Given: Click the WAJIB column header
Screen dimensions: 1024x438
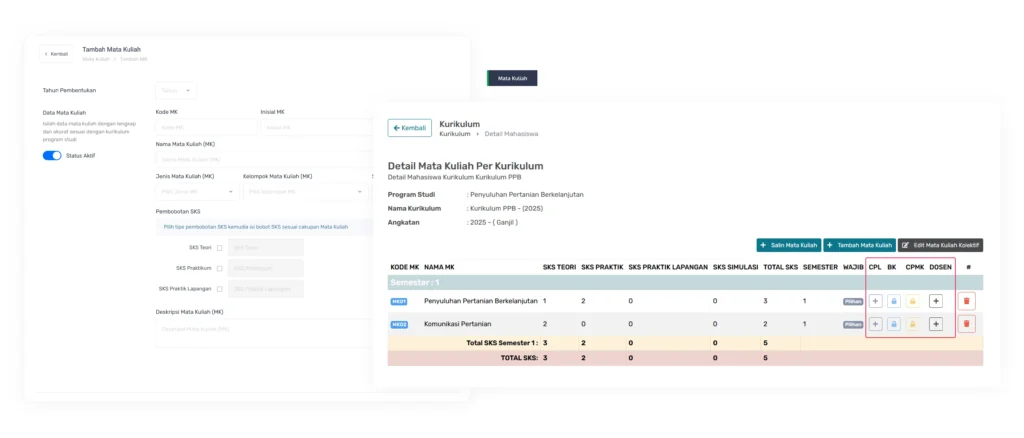Looking at the screenshot, I should (x=853, y=267).
